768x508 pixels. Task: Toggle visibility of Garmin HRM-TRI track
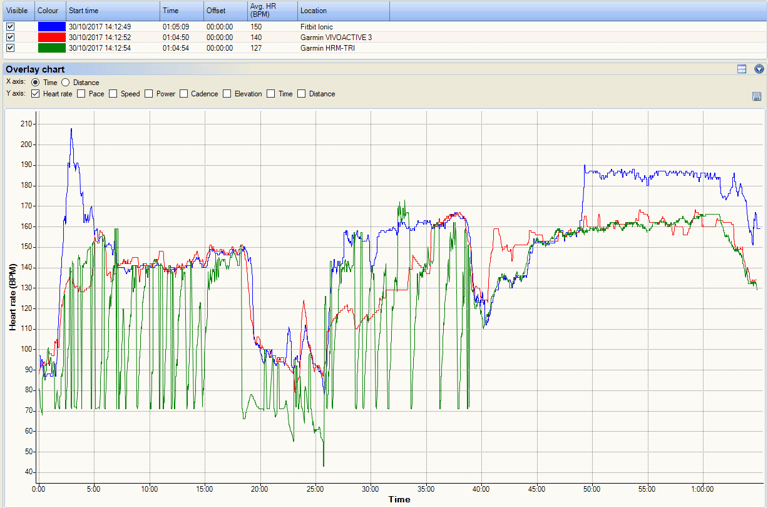(11, 47)
